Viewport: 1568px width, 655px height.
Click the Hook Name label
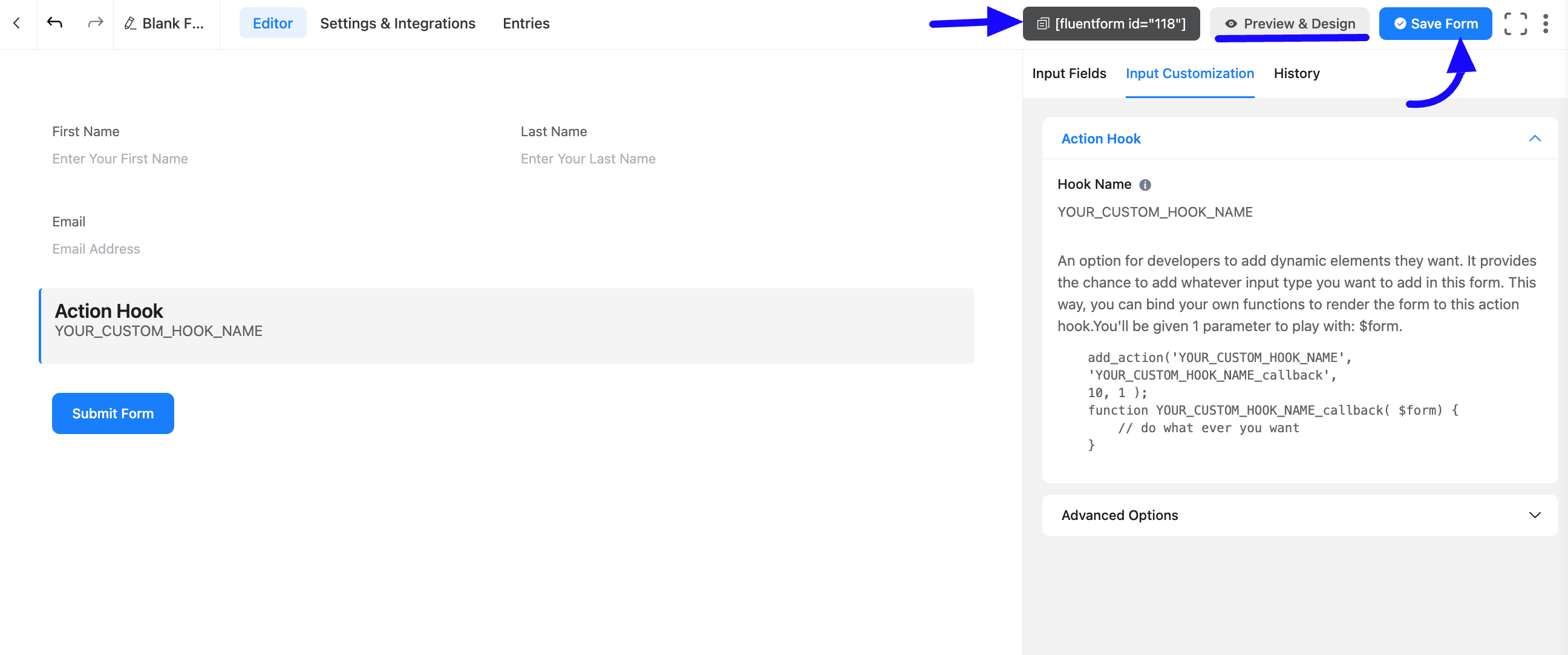pos(1094,184)
